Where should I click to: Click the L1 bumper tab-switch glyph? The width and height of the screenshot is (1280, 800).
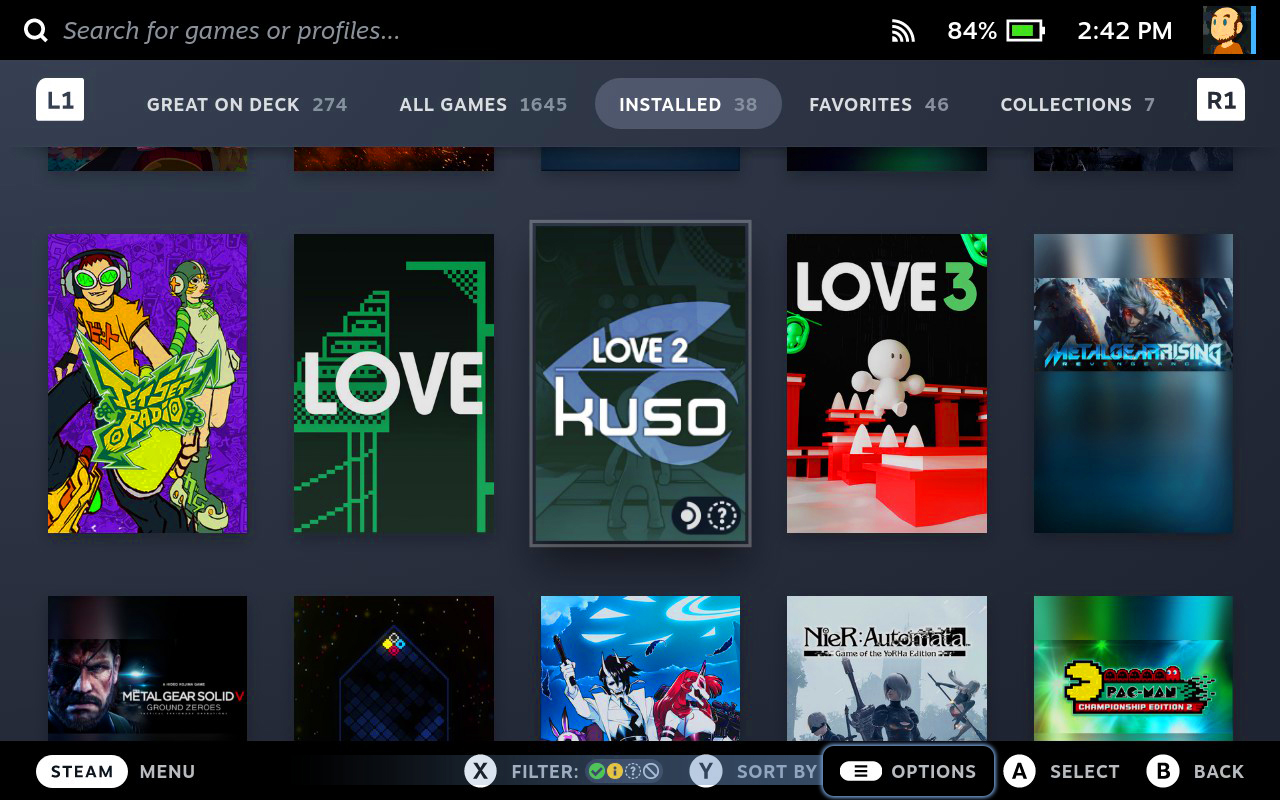click(x=60, y=100)
